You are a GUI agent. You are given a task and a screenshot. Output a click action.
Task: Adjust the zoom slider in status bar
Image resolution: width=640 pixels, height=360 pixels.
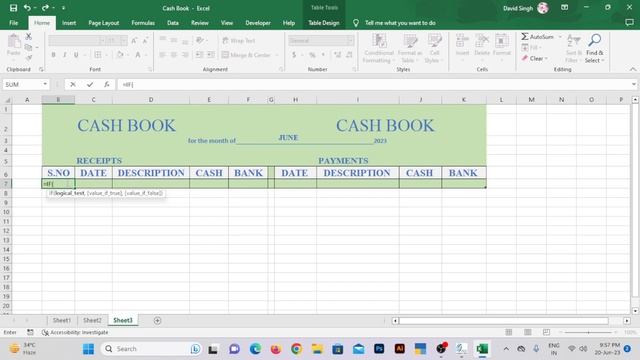tap(589, 332)
